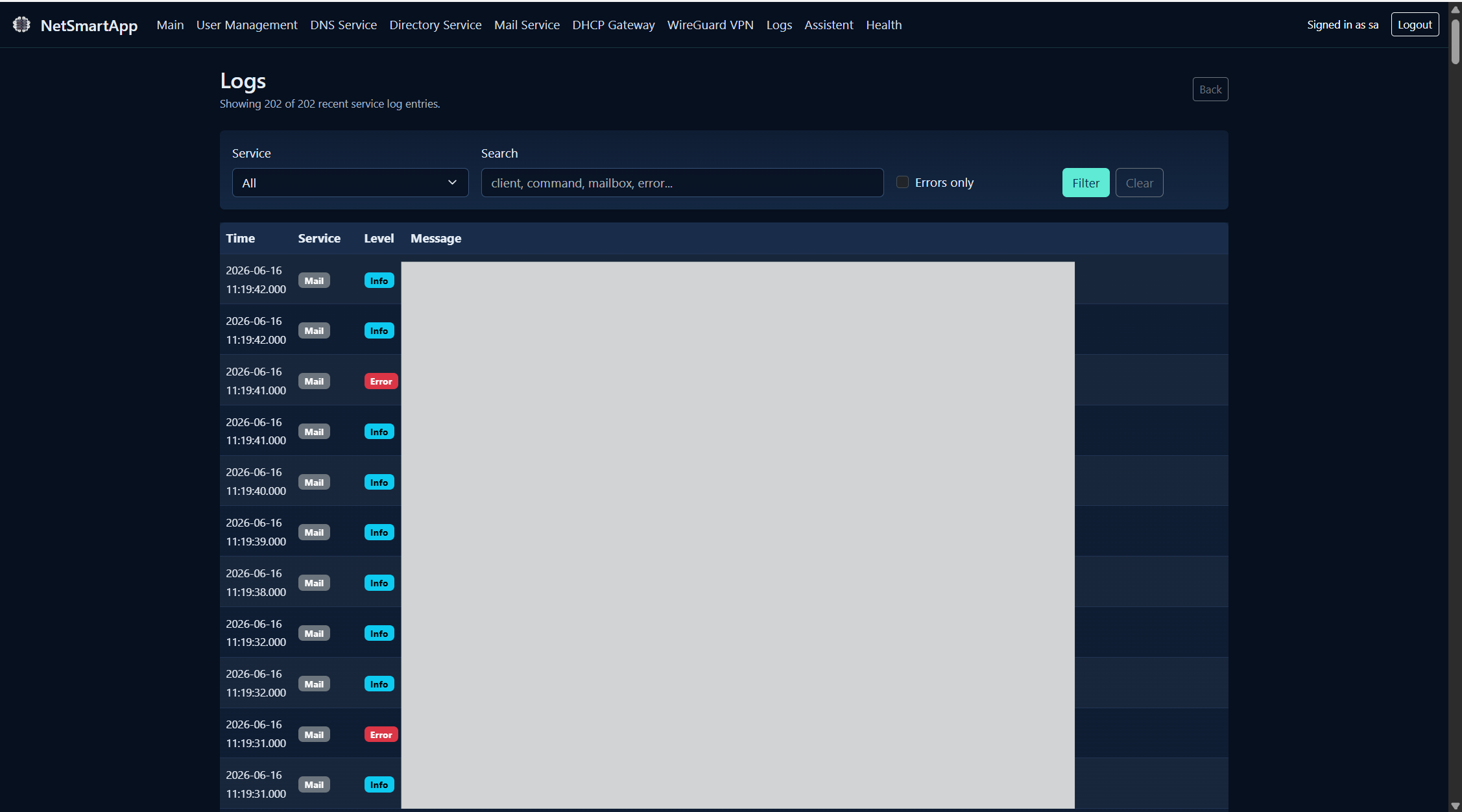Click the 'Signed in as sa' text
The height and width of the screenshot is (812, 1462).
point(1343,25)
